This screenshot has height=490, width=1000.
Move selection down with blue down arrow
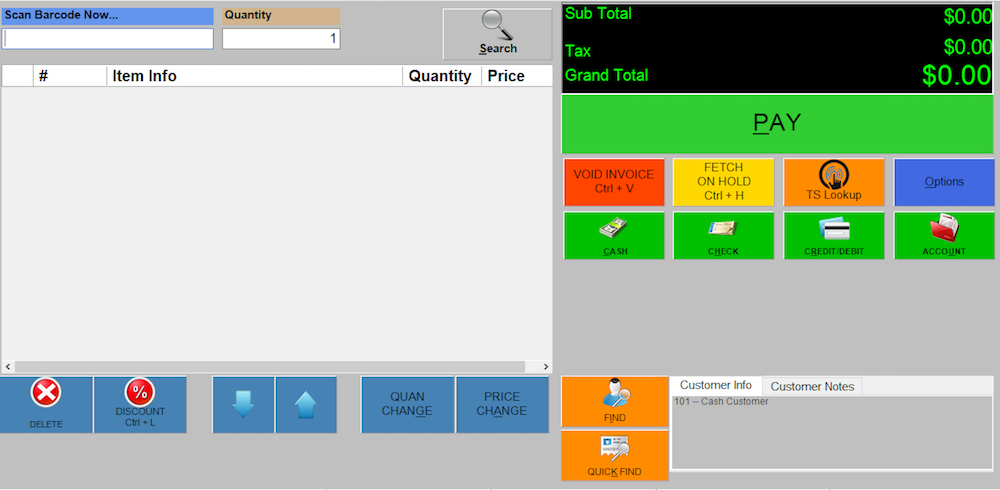(243, 405)
